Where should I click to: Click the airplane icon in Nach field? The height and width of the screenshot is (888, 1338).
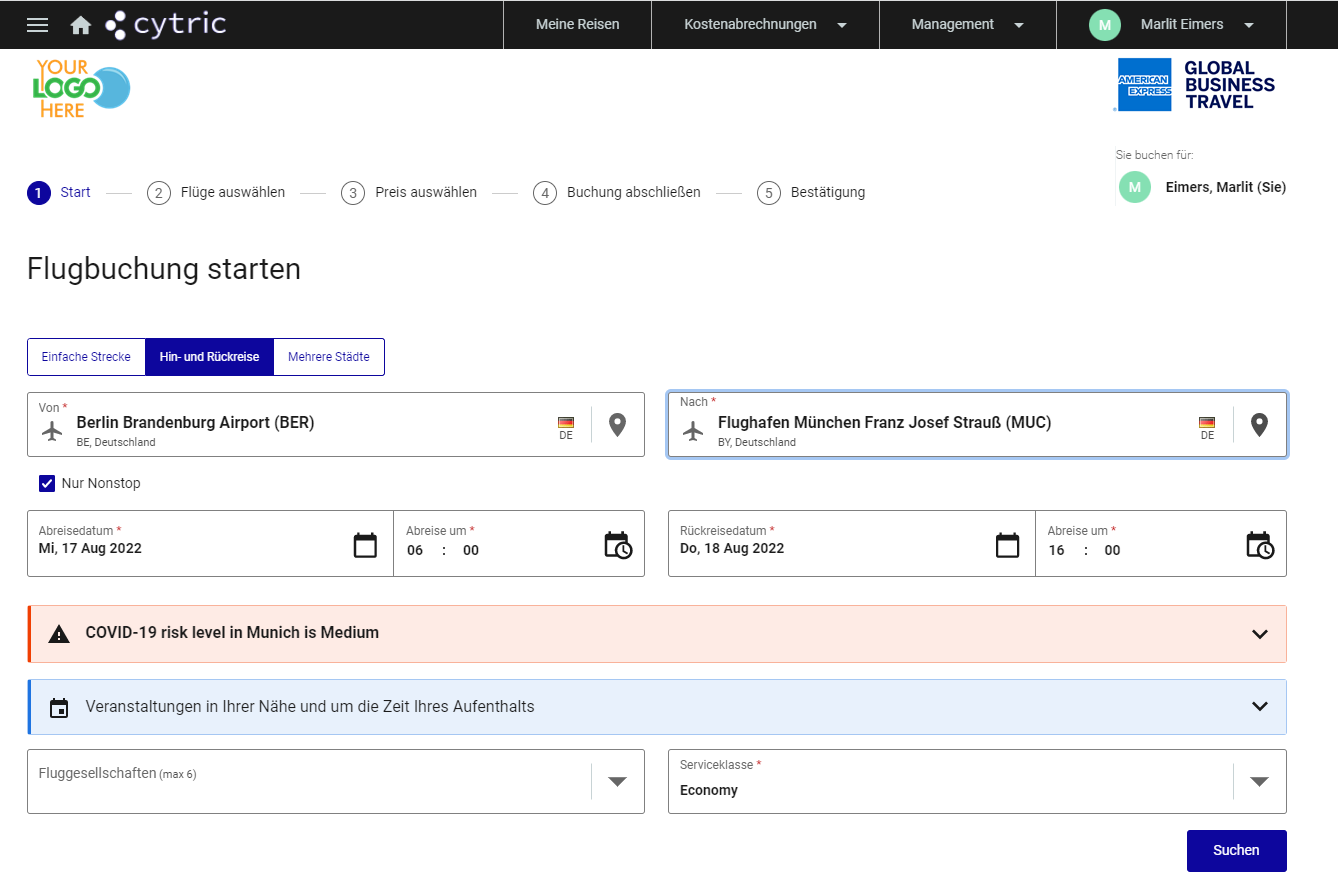[693, 430]
